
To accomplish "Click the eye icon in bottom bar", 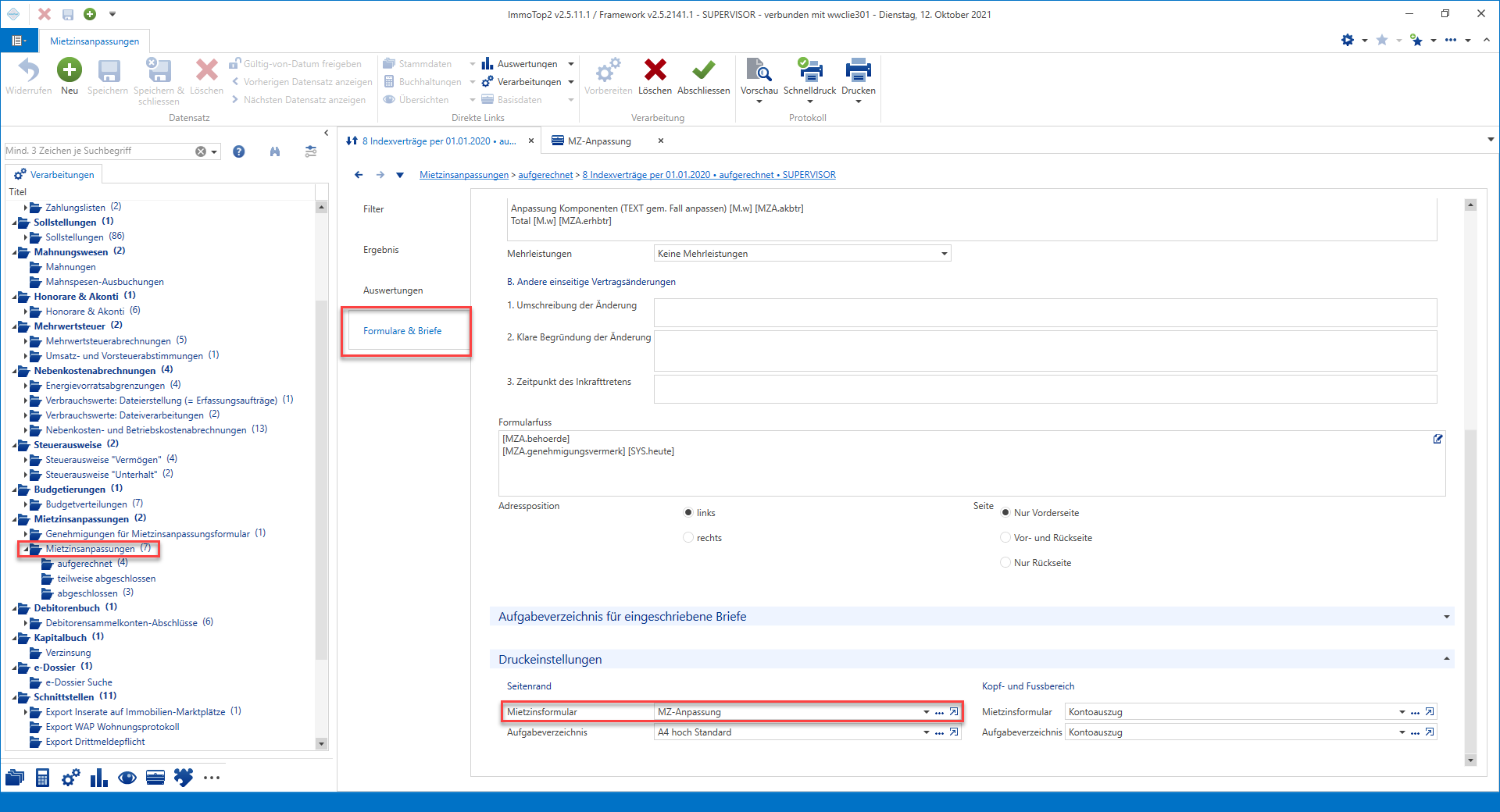I will [x=127, y=778].
